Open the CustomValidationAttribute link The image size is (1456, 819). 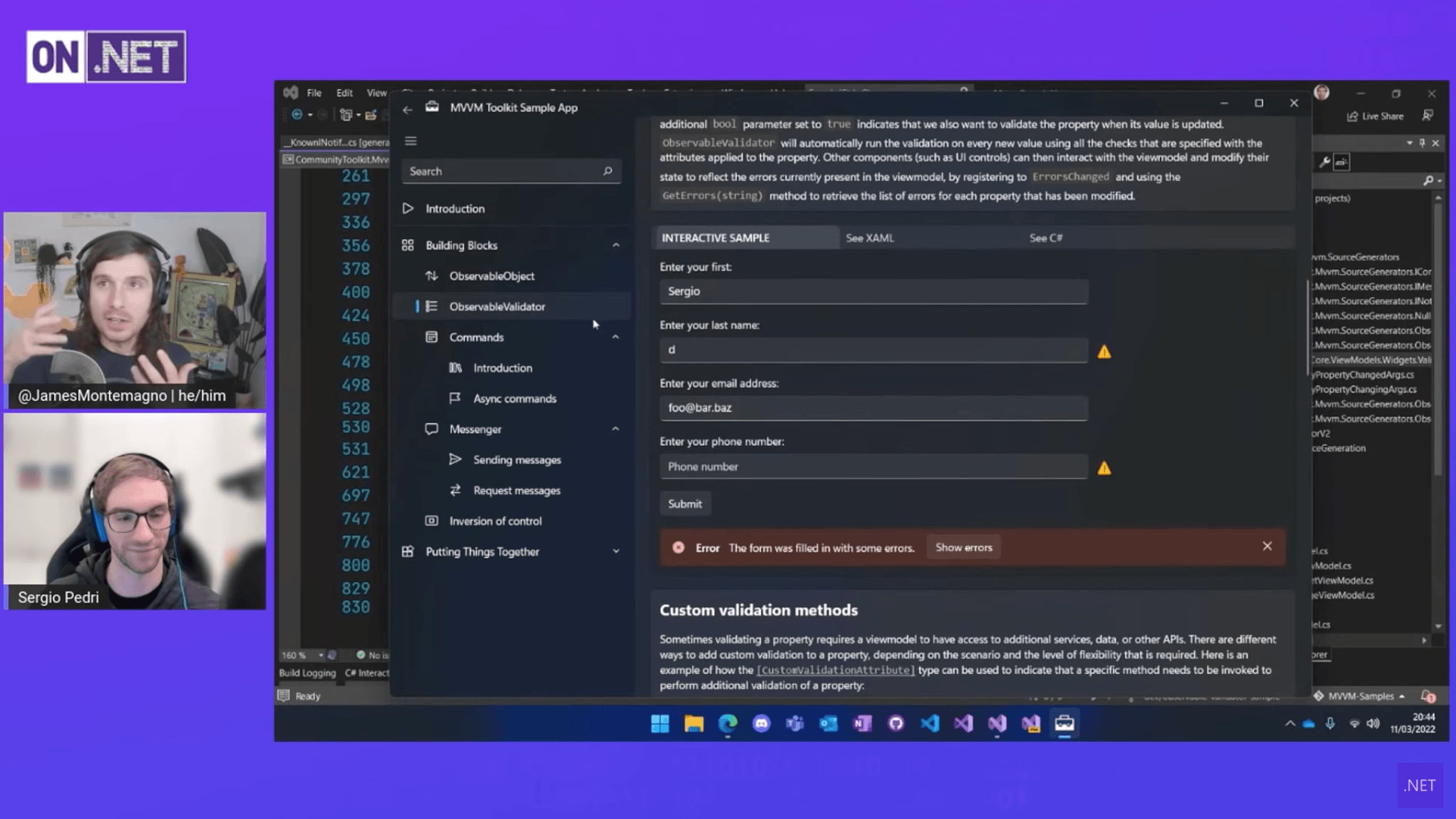click(835, 671)
